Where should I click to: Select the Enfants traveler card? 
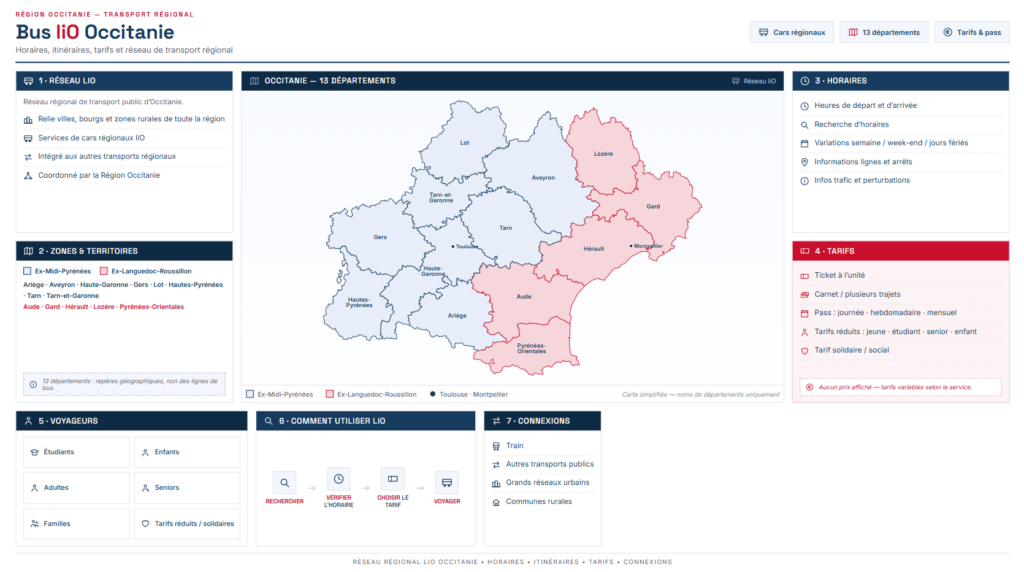pyautogui.click(x=187, y=452)
